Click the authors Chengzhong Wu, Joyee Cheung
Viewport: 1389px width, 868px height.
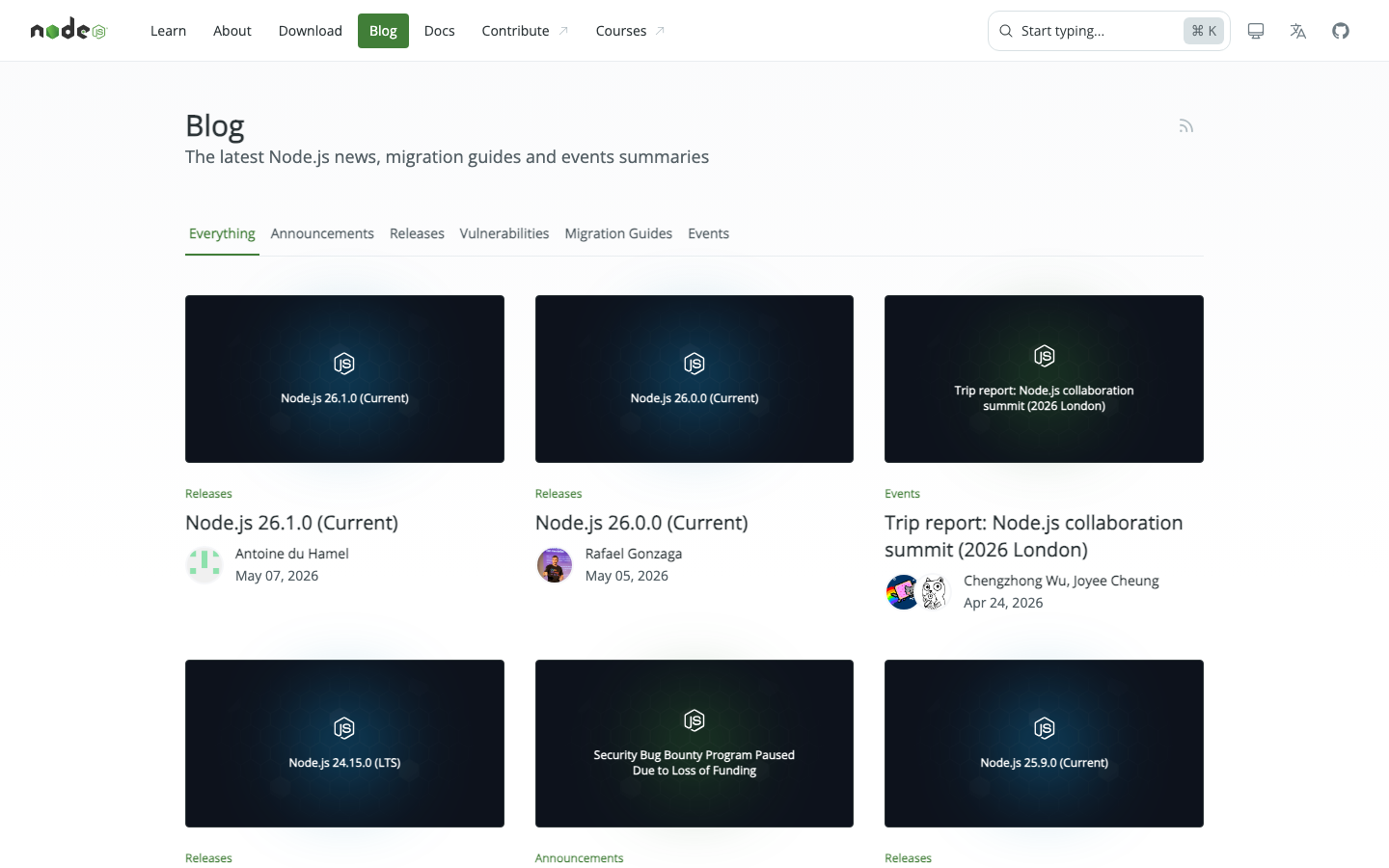1061,581
